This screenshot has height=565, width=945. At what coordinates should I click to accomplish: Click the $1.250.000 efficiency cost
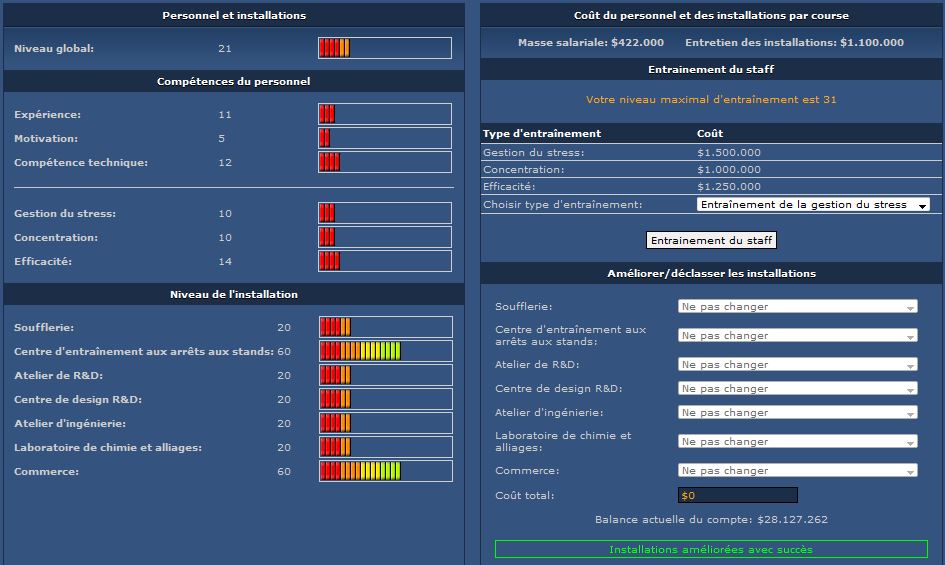click(x=729, y=186)
